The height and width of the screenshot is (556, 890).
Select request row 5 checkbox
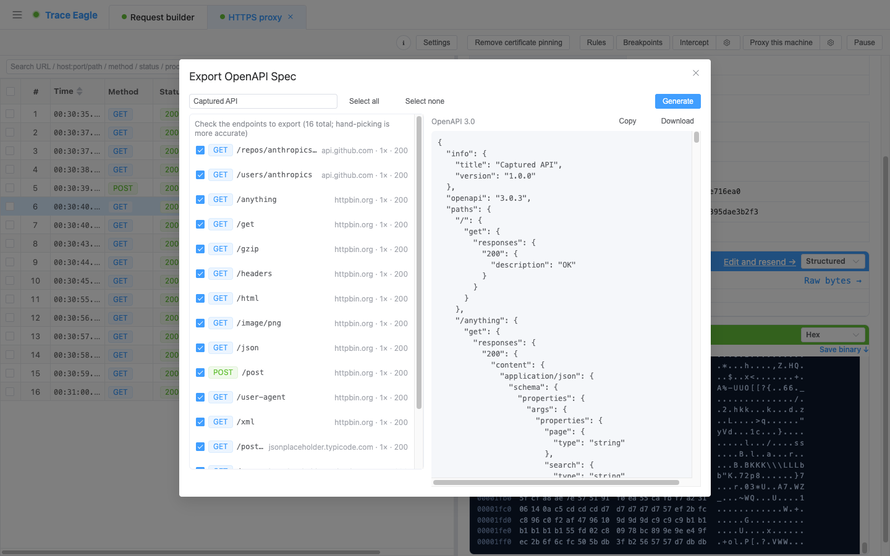[10, 188]
